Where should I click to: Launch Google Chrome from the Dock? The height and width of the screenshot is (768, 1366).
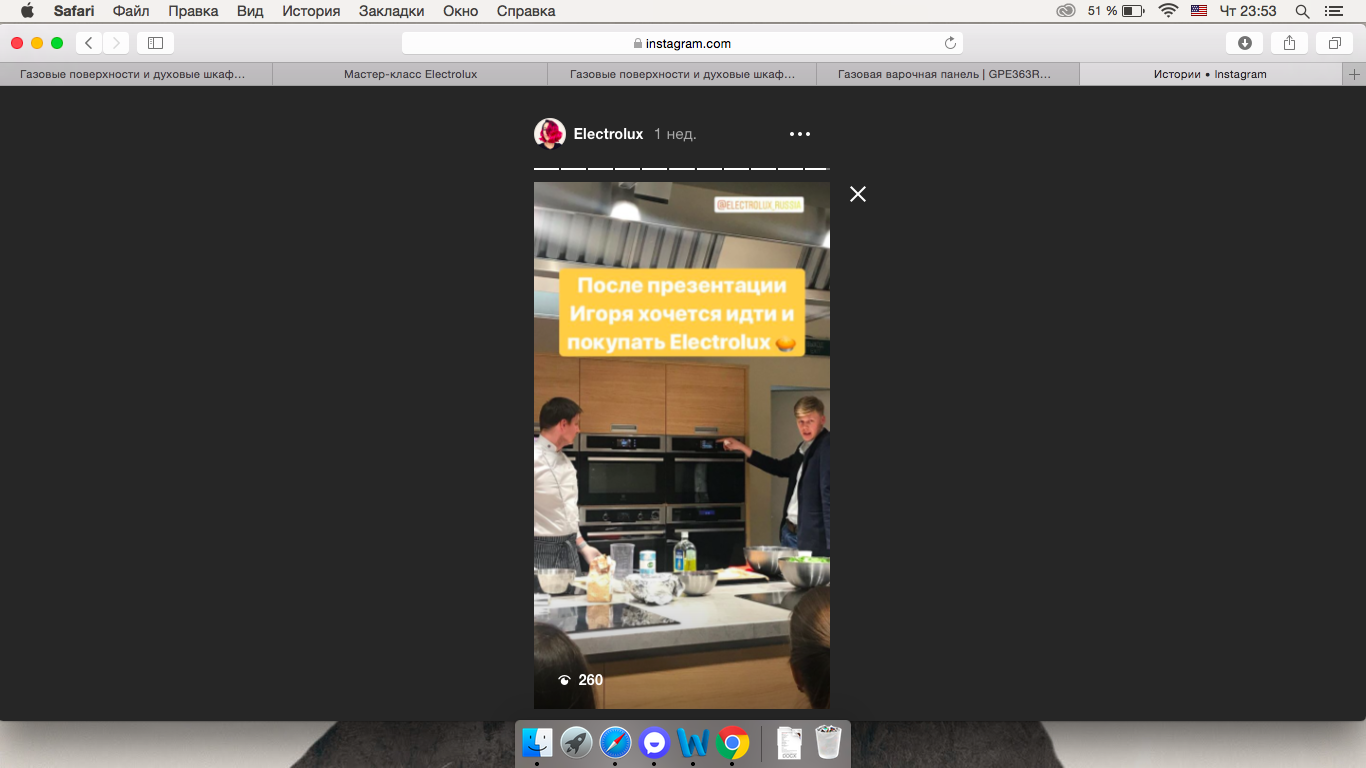point(732,743)
